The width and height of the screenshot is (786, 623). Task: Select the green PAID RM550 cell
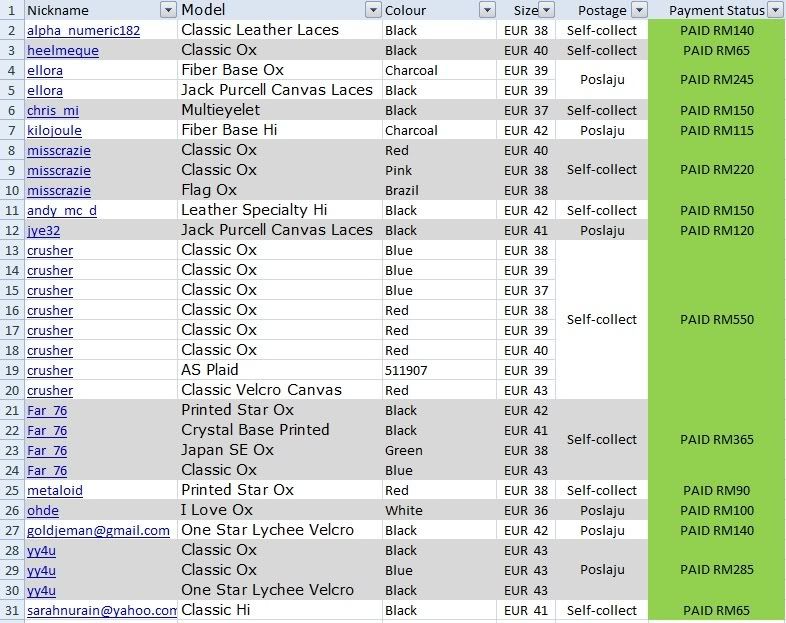[x=716, y=320]
